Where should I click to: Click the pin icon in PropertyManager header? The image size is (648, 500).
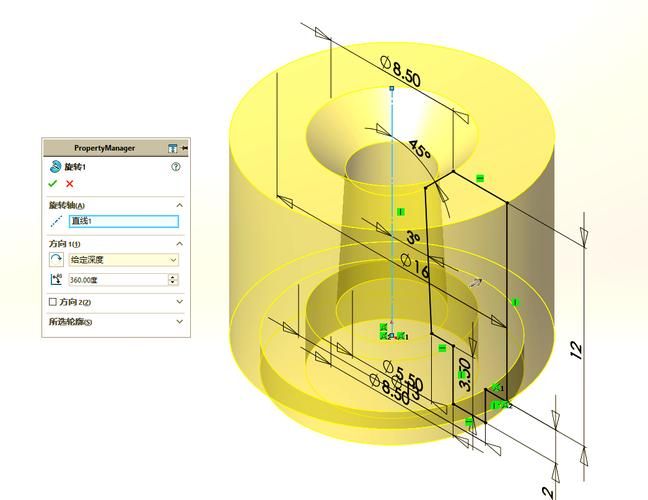184,148
